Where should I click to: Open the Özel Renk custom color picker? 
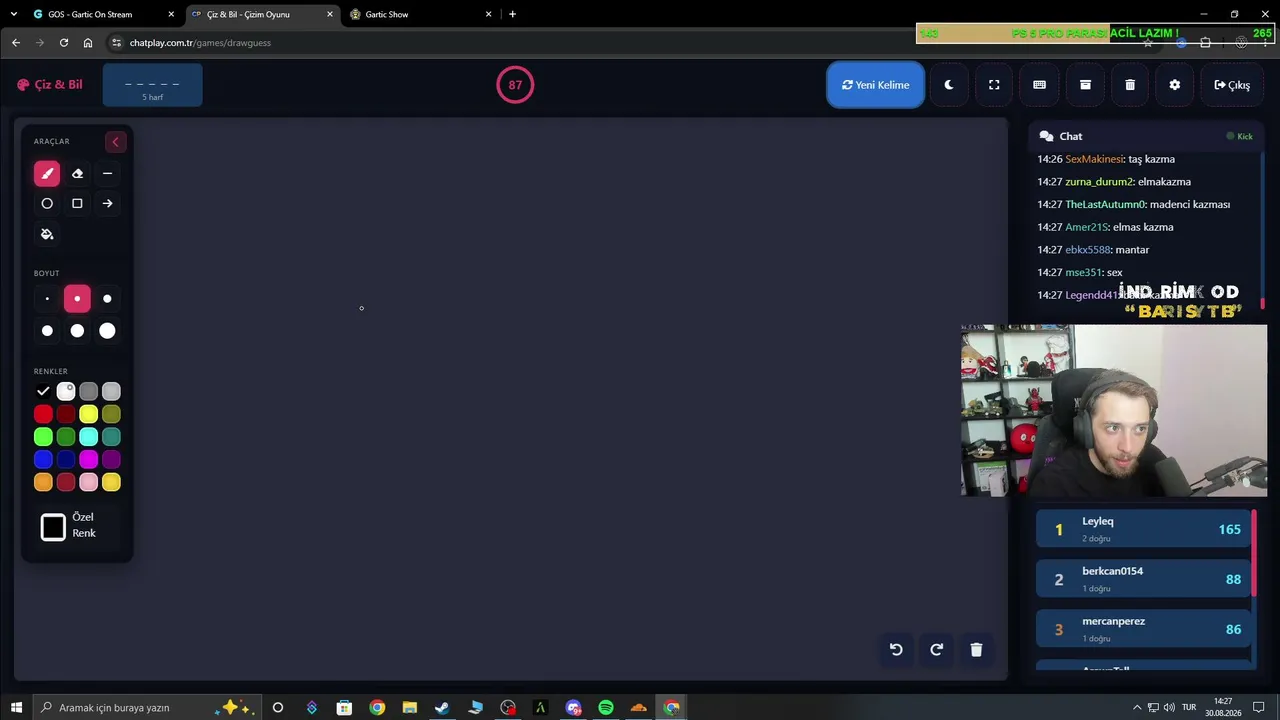tap(53, 526)
